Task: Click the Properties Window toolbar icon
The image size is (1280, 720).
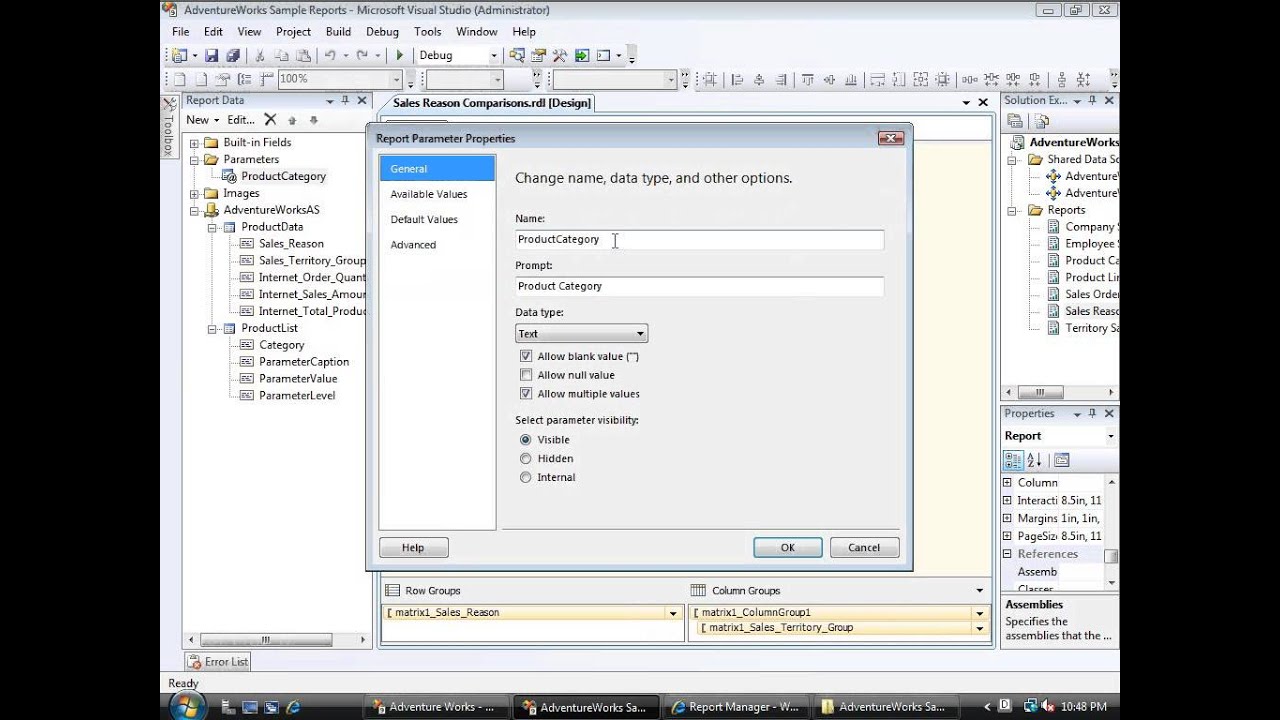Action: coord(538,56)
